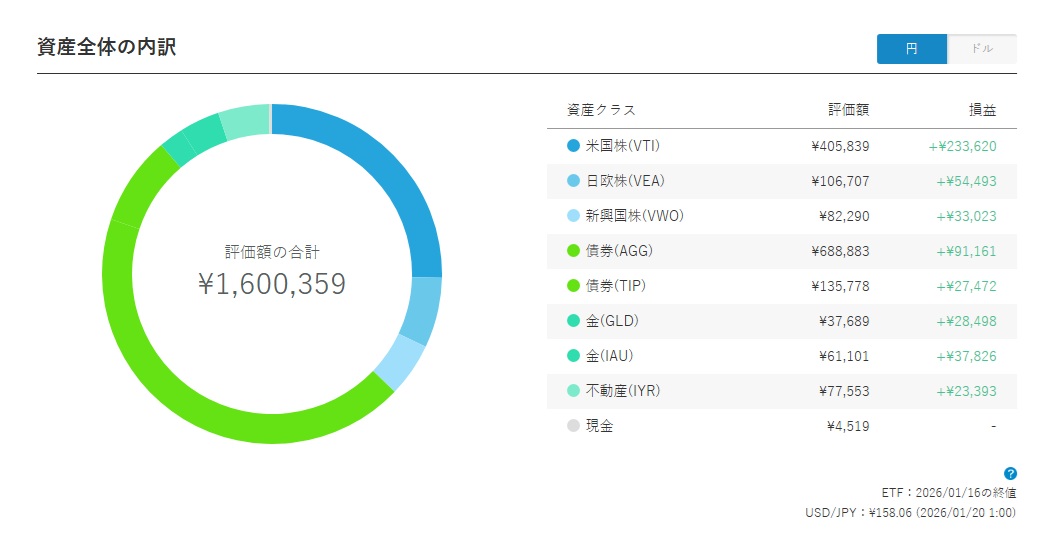This screenshot has width=1054, height=533.
Task: Click the 不動産(IYR) mint dot
Action: (x=573, y=391)
